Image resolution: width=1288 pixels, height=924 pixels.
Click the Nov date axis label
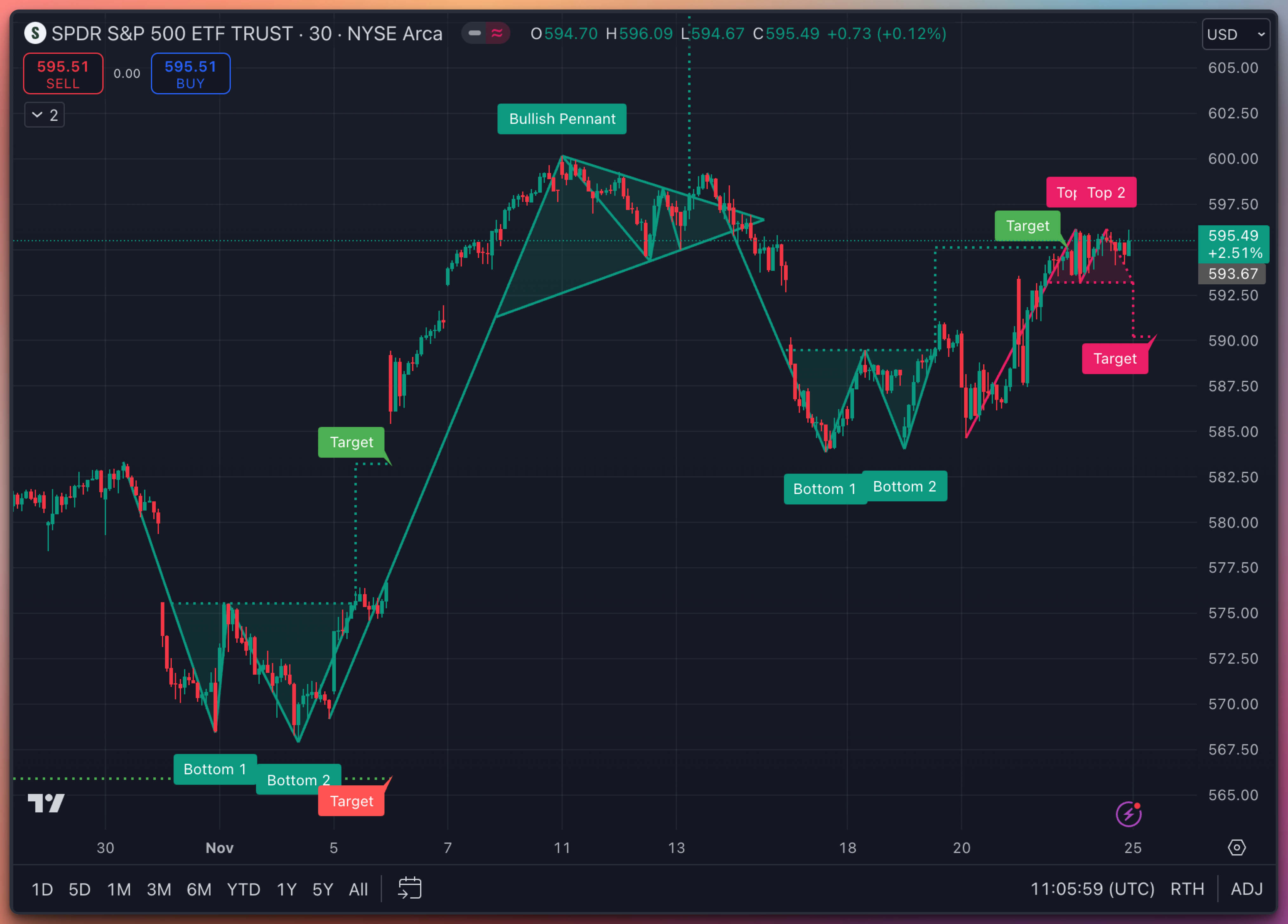pos(219,847)
